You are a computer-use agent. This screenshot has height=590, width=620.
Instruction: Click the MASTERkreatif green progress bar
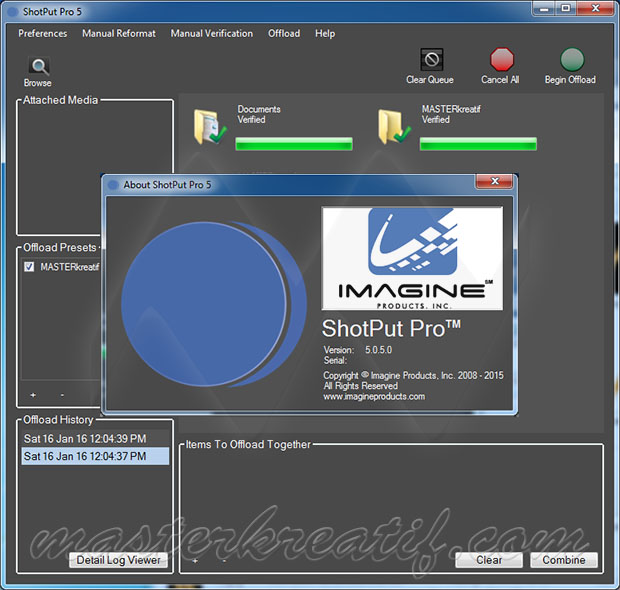tap(478, 144)
